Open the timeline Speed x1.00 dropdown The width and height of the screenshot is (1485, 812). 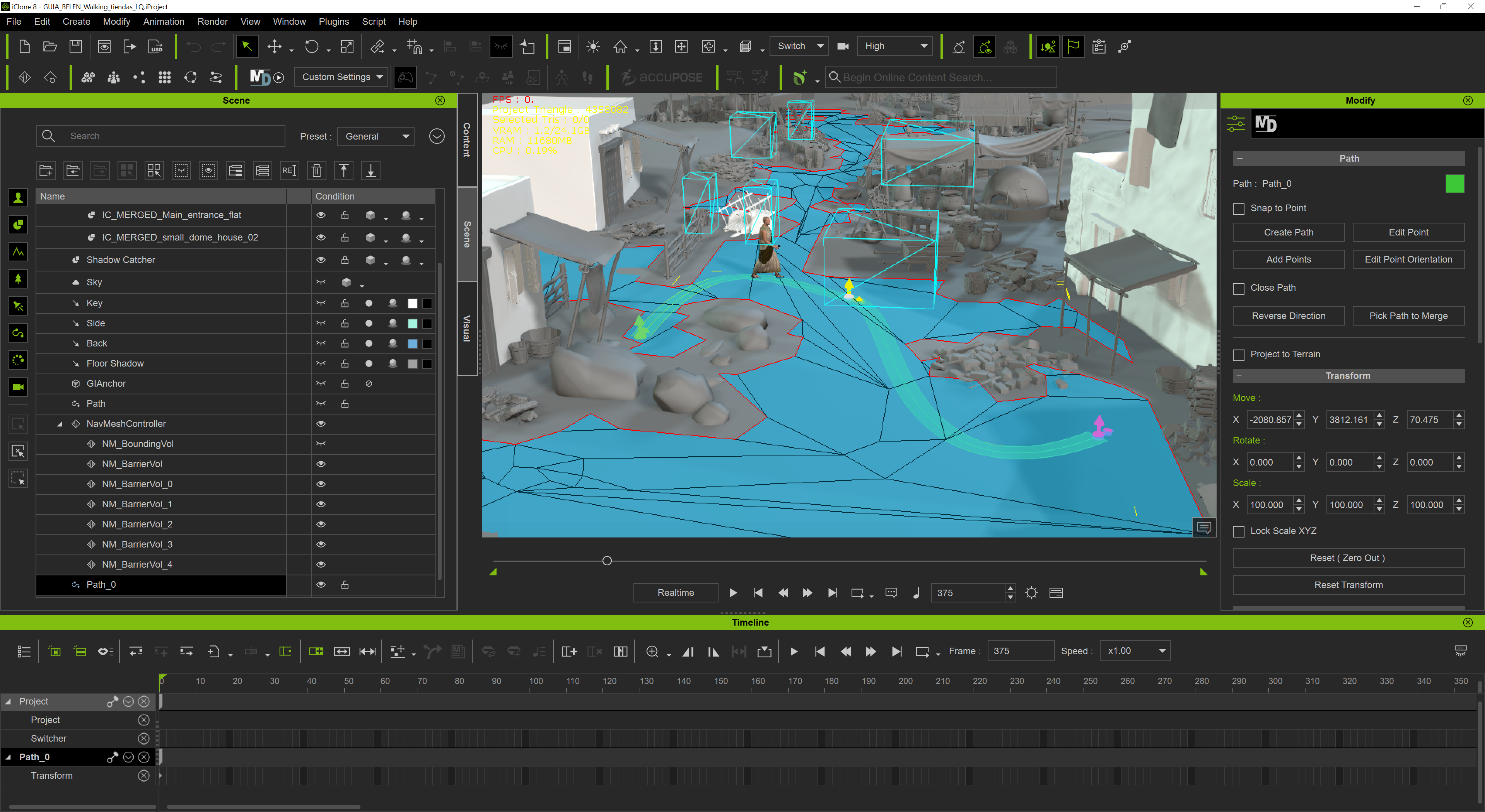1135,651
